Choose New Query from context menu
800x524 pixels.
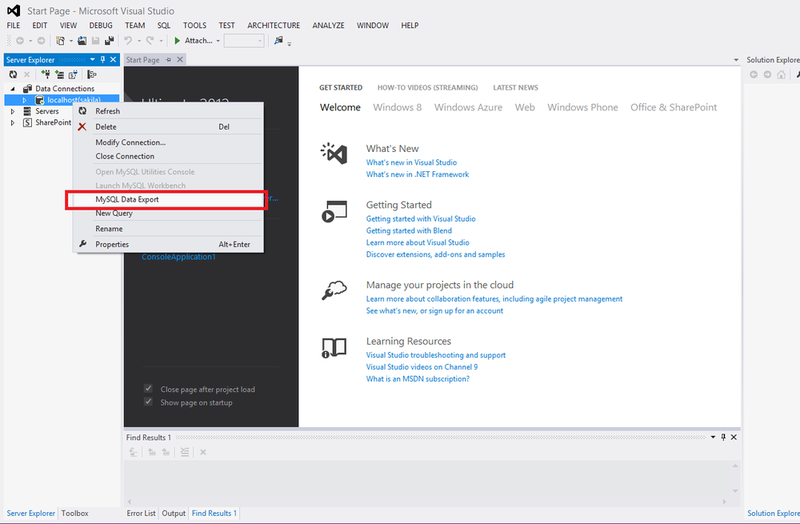click(x=168, y=213)
